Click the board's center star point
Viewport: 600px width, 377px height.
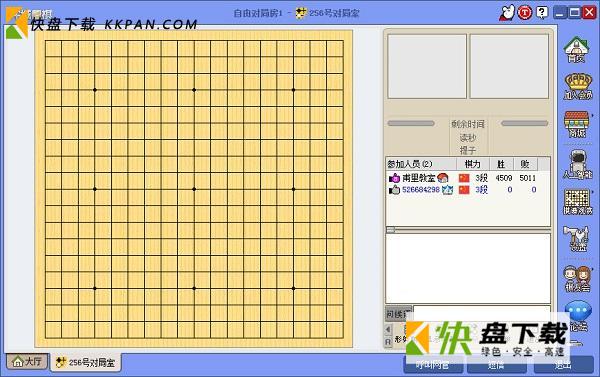pyautogui.click(x=194, y=189)
